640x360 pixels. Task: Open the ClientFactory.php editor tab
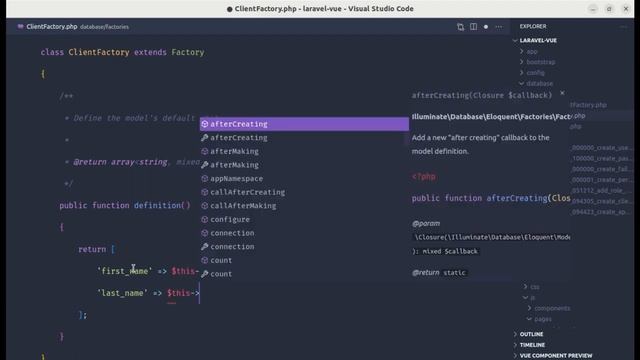(x=51, y=27)
